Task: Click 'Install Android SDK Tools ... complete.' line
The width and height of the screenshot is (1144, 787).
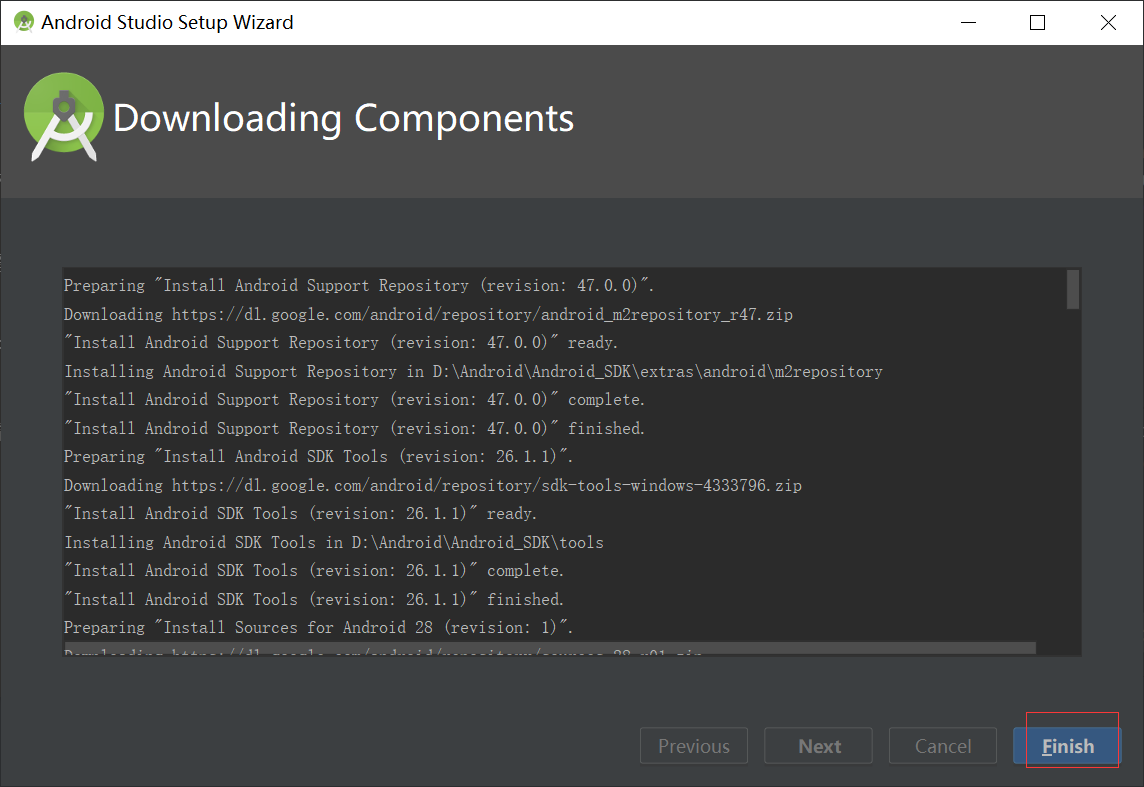Action: tap(314, 570)
